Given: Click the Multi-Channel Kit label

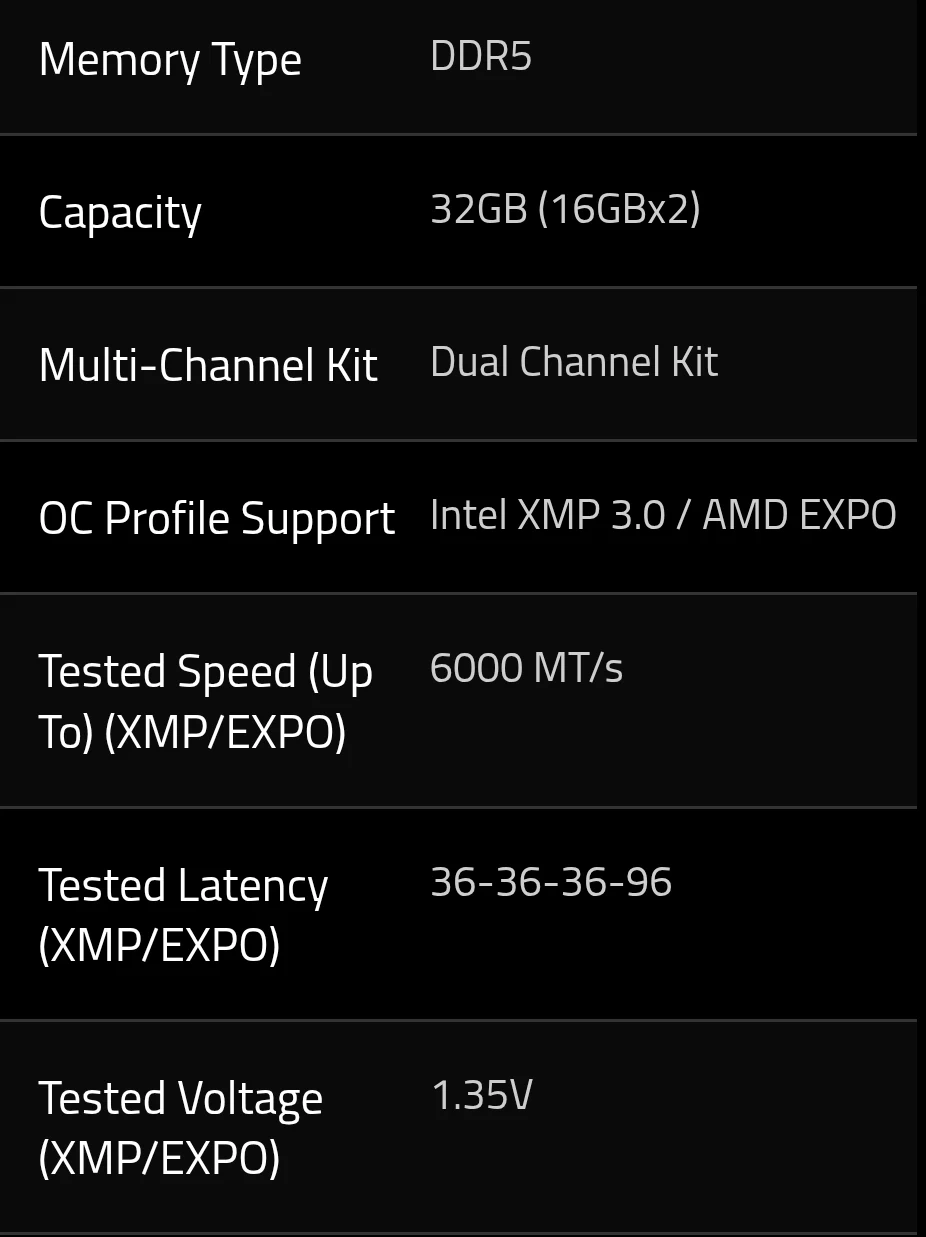Looking at the screenshot, I should (x=208, y=365).
